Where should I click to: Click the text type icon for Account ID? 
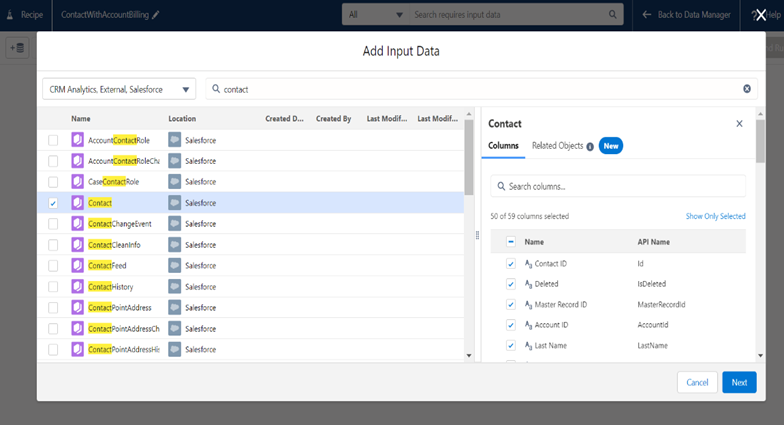point(528,325)
